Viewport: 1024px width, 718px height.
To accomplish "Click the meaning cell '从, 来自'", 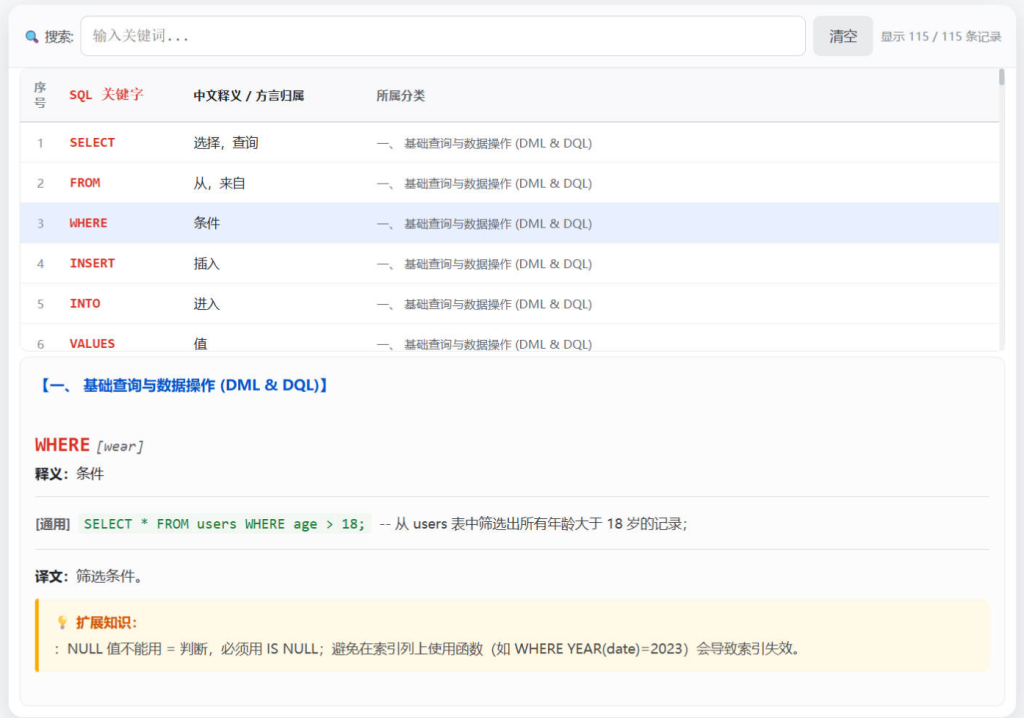I will click(x=219, y=184).
